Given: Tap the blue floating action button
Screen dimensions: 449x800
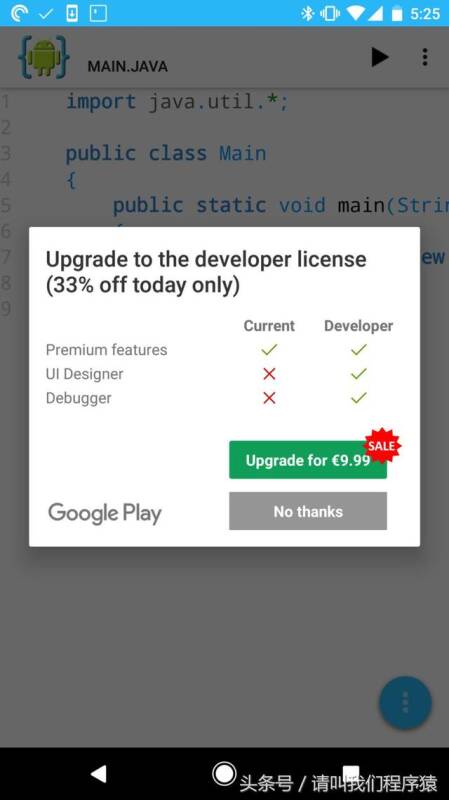Looking at the screenshot, I should 405,703.
